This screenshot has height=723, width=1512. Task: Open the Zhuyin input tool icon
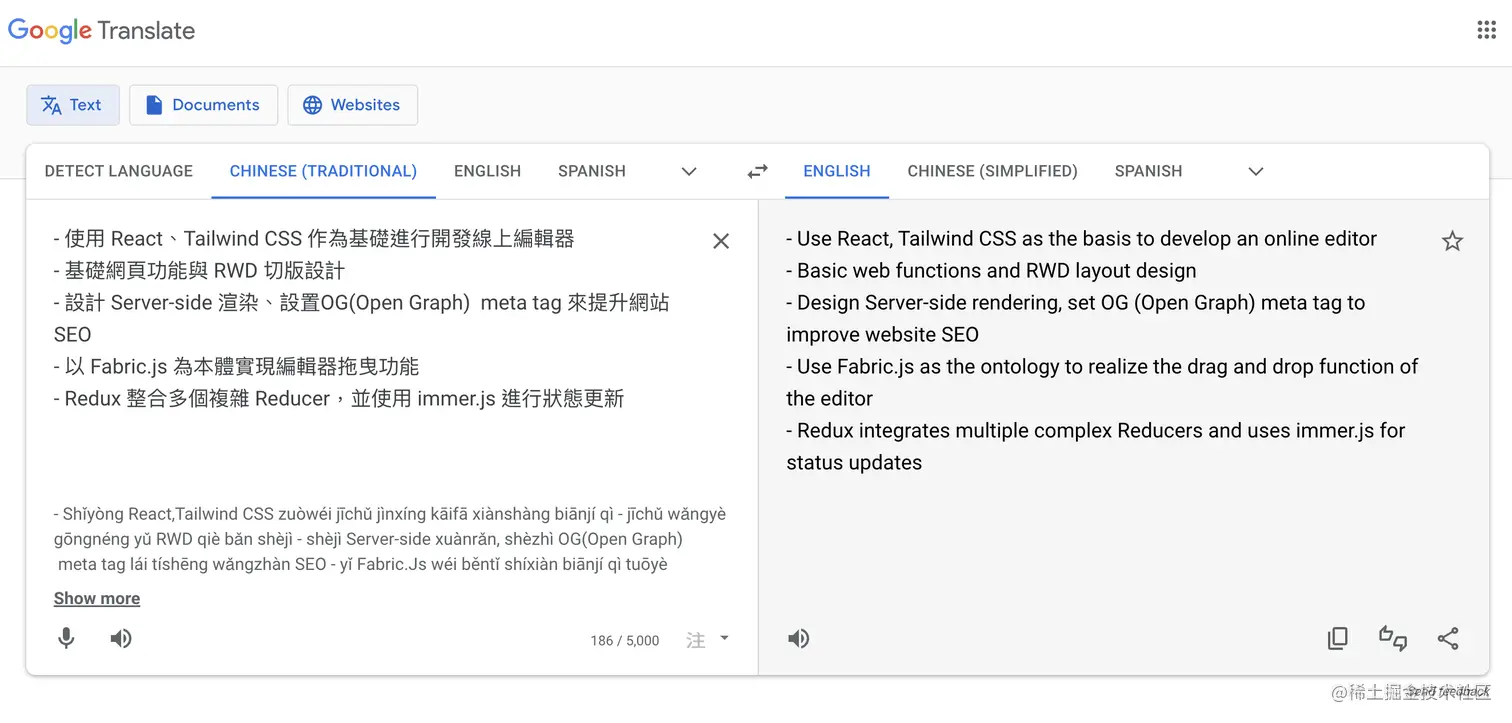click(x=696, y=640)
